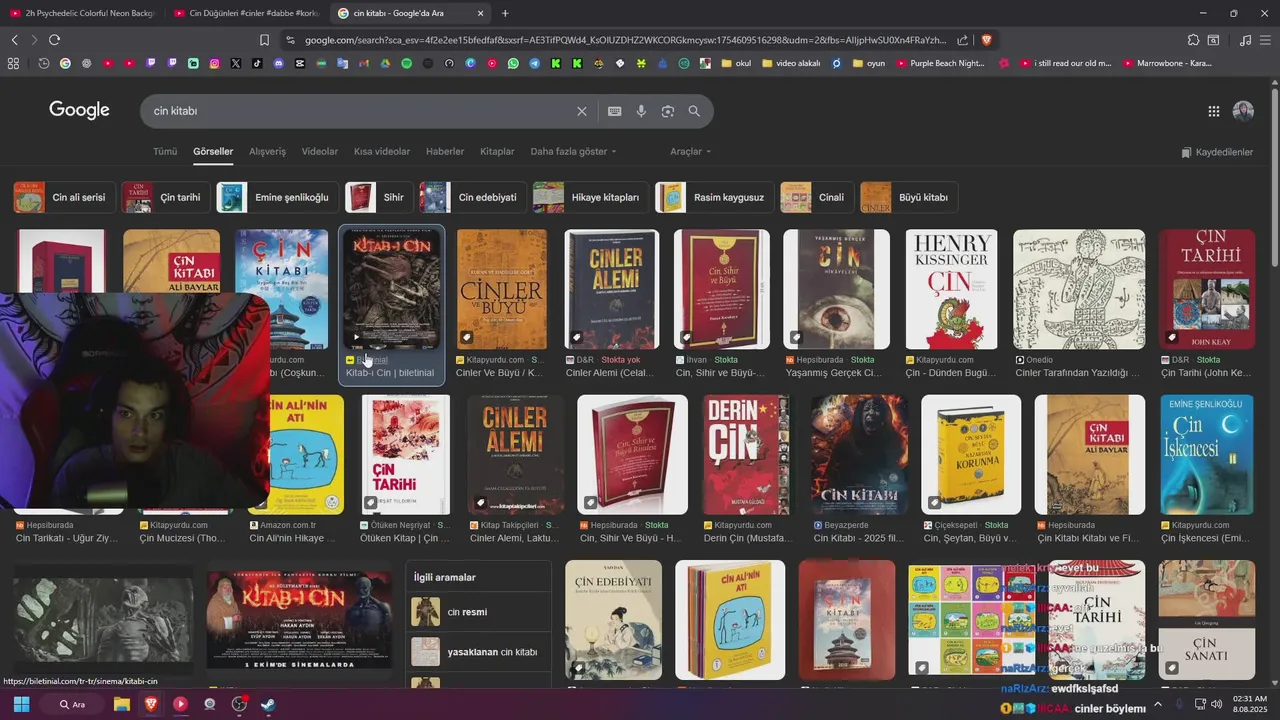1280x720 pixels.
Task: Open the 'video alakalı' bookmarks folder
Action: tap(791, 63)
